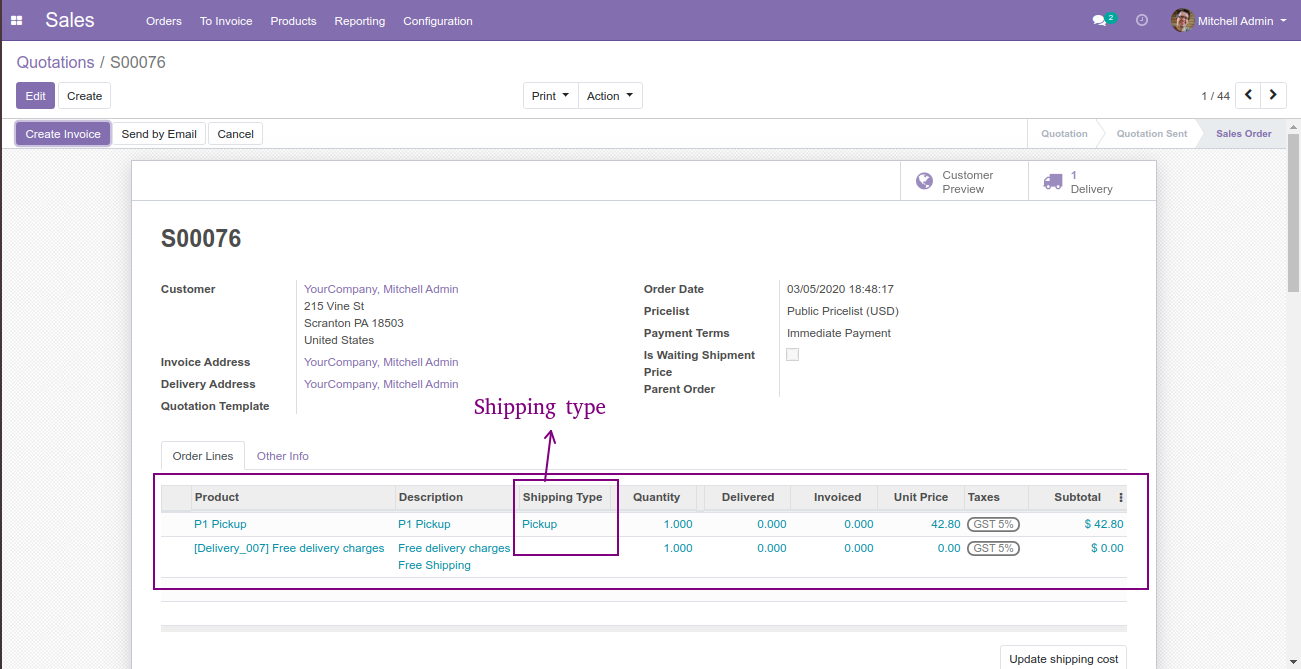Open Delivery Address company link
Image resolution: width=1301 pixels, height=669 pixels.
381,384
